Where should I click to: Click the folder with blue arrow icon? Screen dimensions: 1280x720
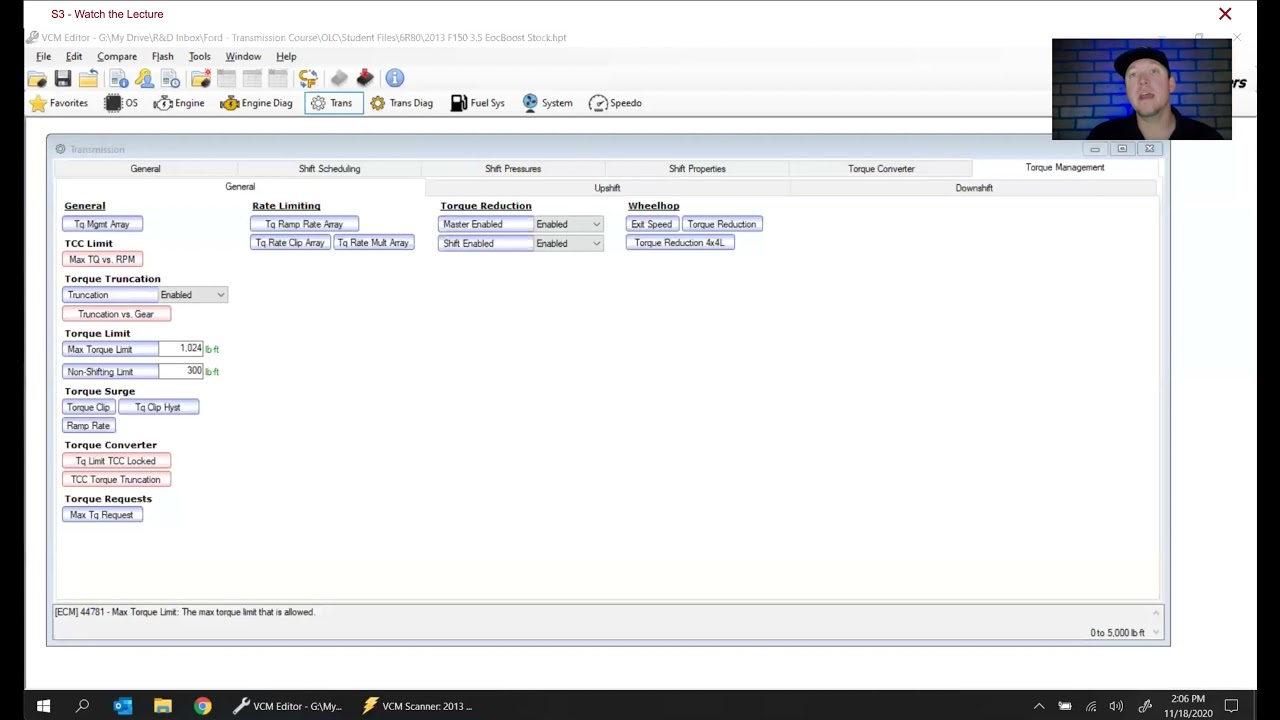88,78
